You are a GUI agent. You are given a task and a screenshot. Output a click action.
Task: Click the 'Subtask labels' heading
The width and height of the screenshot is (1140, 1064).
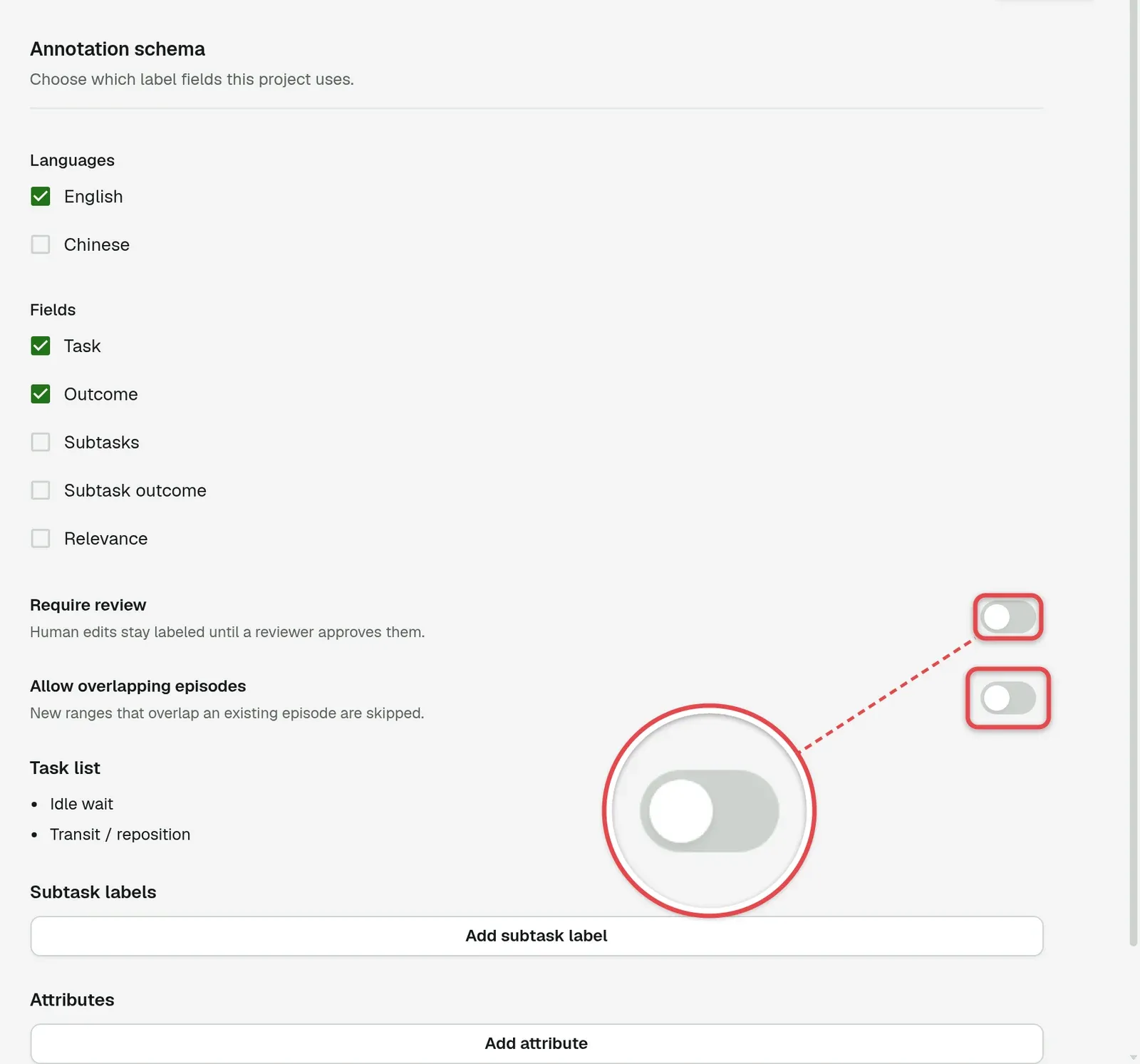93,892
